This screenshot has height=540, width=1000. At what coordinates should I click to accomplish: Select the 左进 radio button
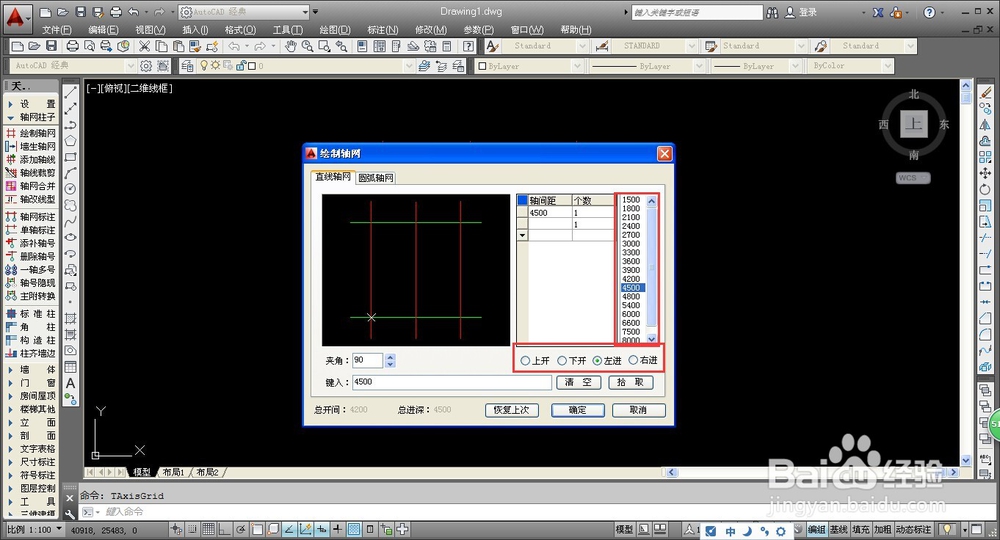pyautogui.click(x=607, y=361)
